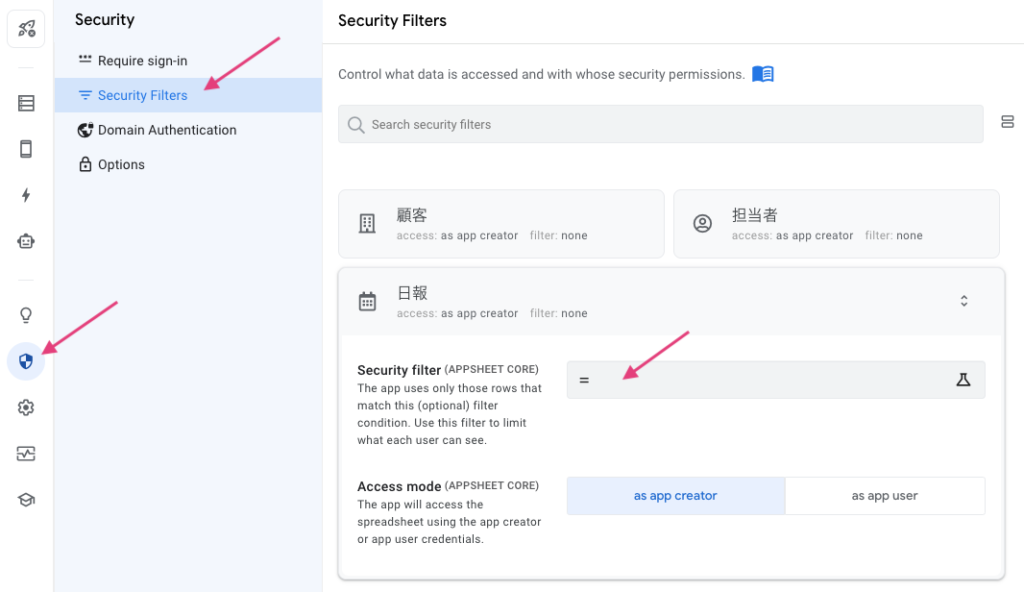
Task: Enable 'as app user' access mode for 日報
Action: pos(884,495)
